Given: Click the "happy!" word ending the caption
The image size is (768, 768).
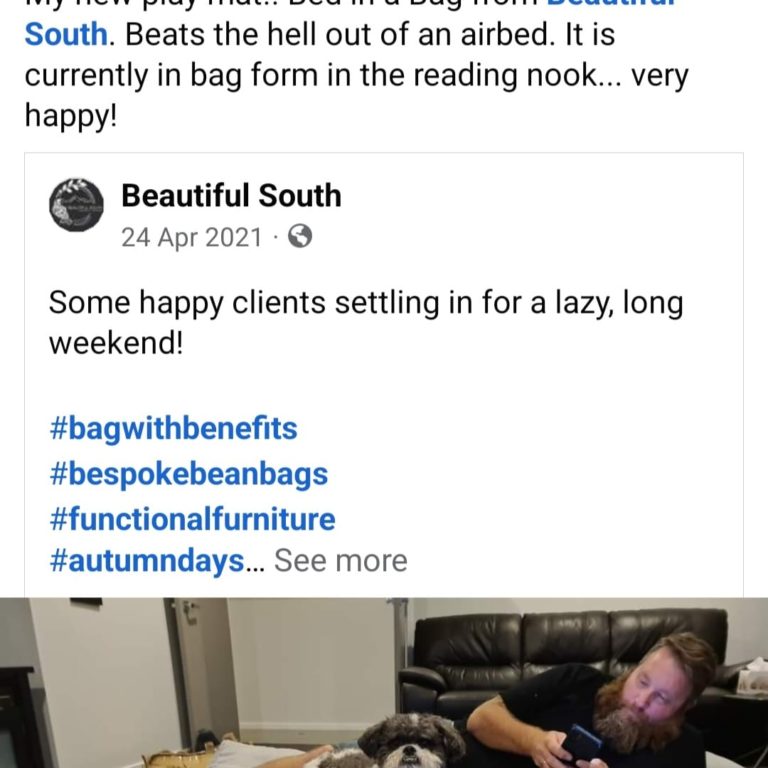Looking at the screenshot, I should pos(71,116).
